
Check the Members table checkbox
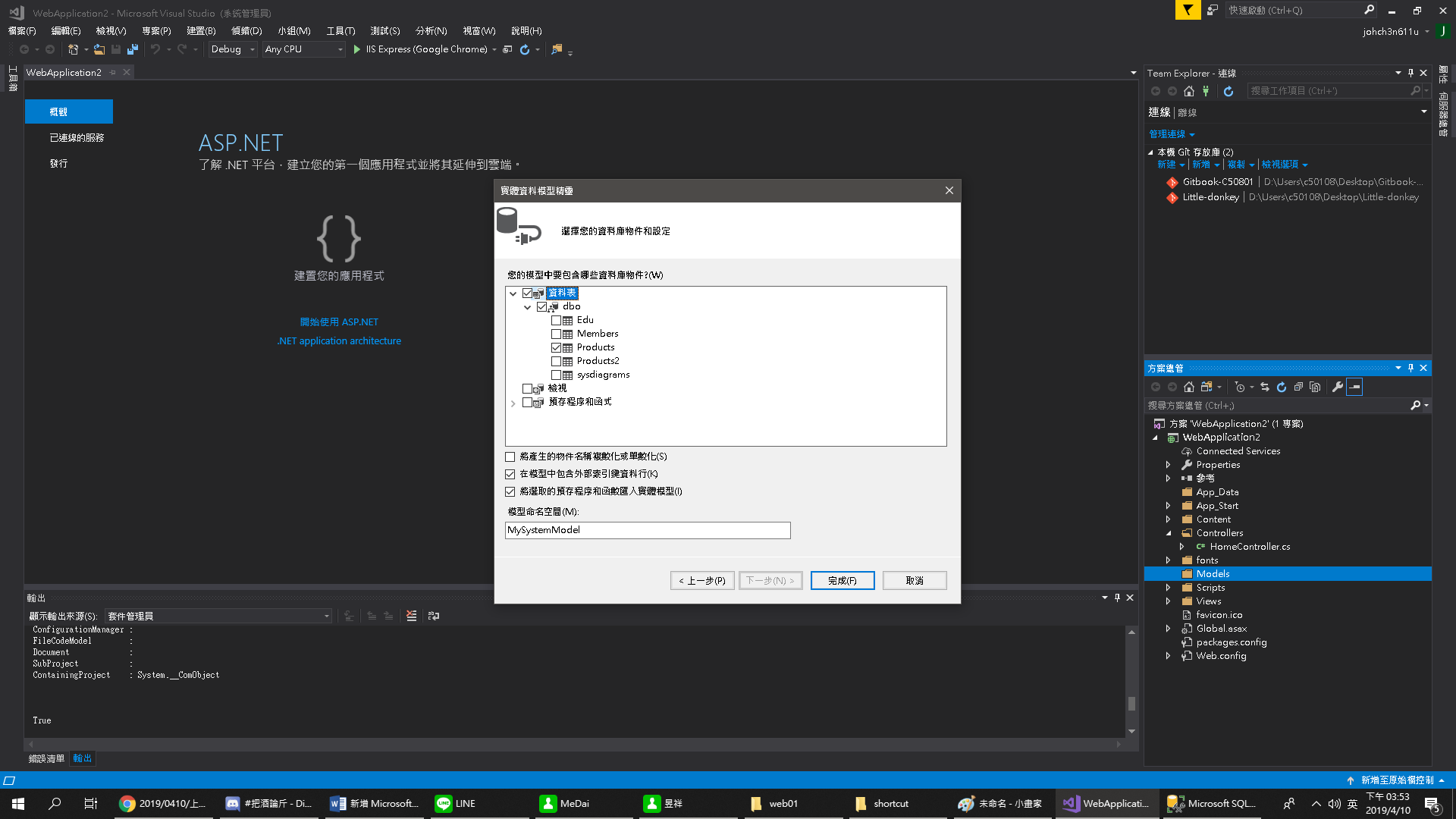[556, 334]
